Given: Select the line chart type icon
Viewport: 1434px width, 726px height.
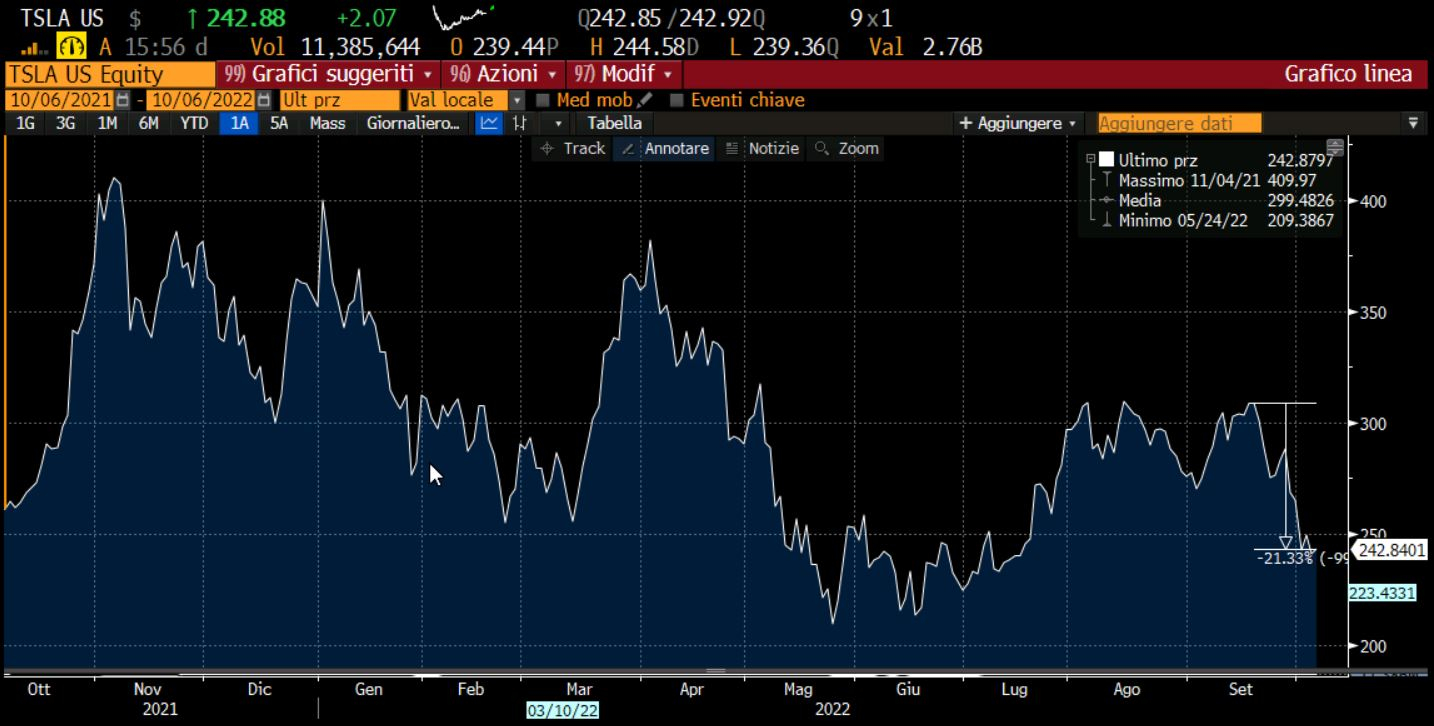Looking at the screenshot, I should (489, 123).
